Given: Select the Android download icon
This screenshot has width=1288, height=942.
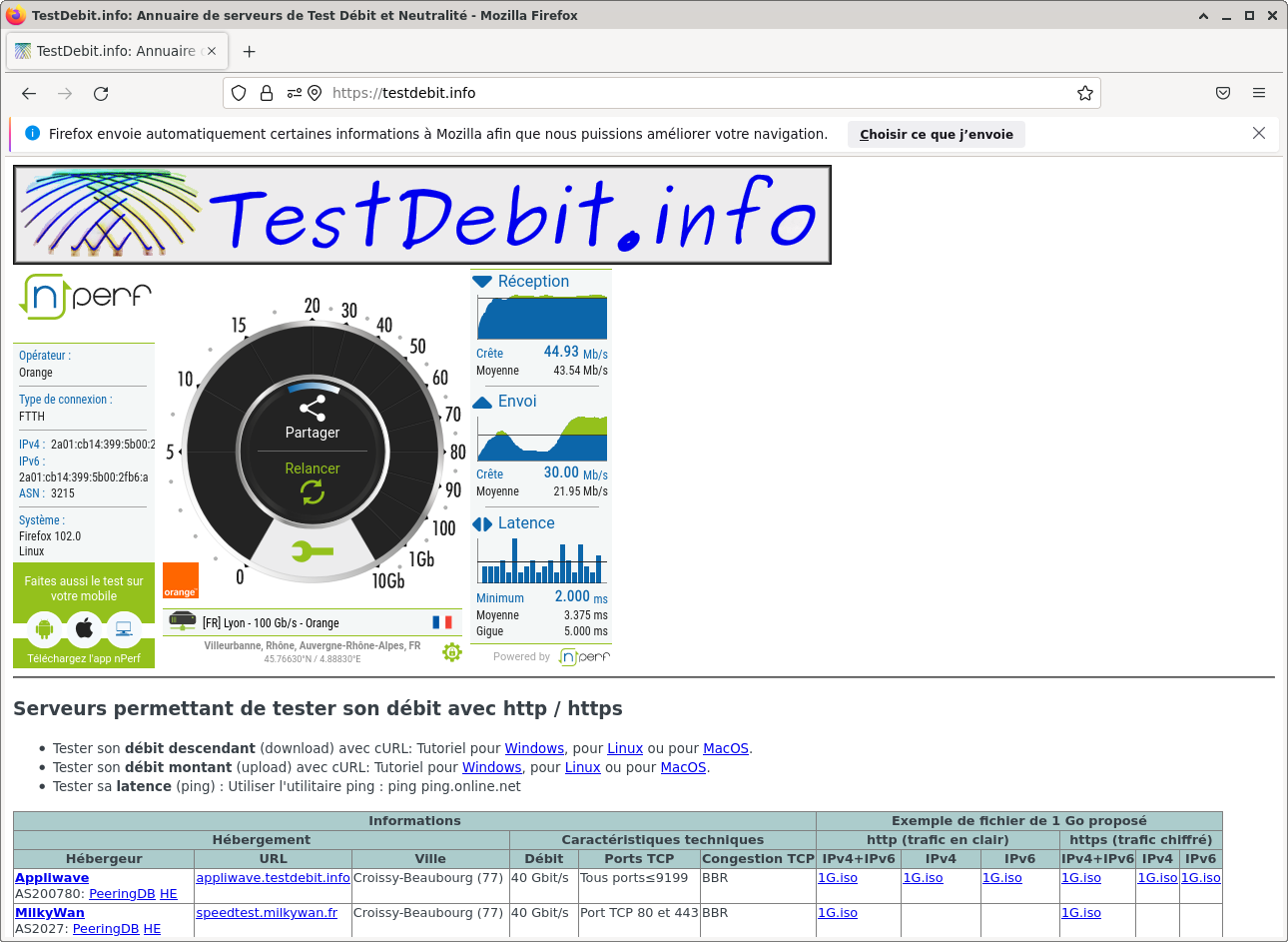Looking at the screenshot, I should point(45,628).
